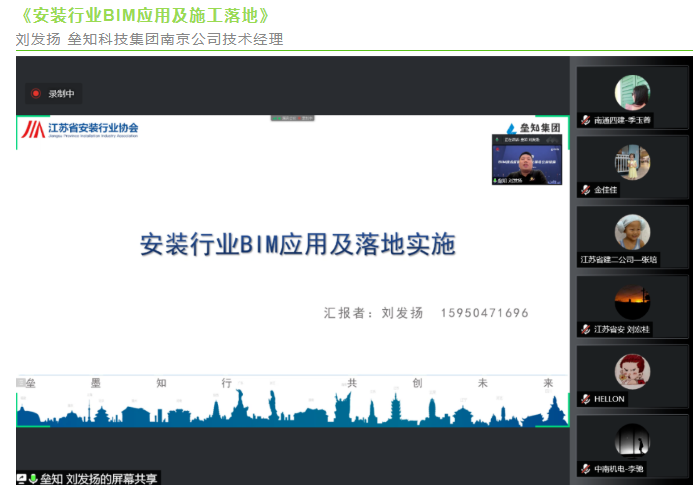Select 金佳佳 participant avatar

pos(632,162)
